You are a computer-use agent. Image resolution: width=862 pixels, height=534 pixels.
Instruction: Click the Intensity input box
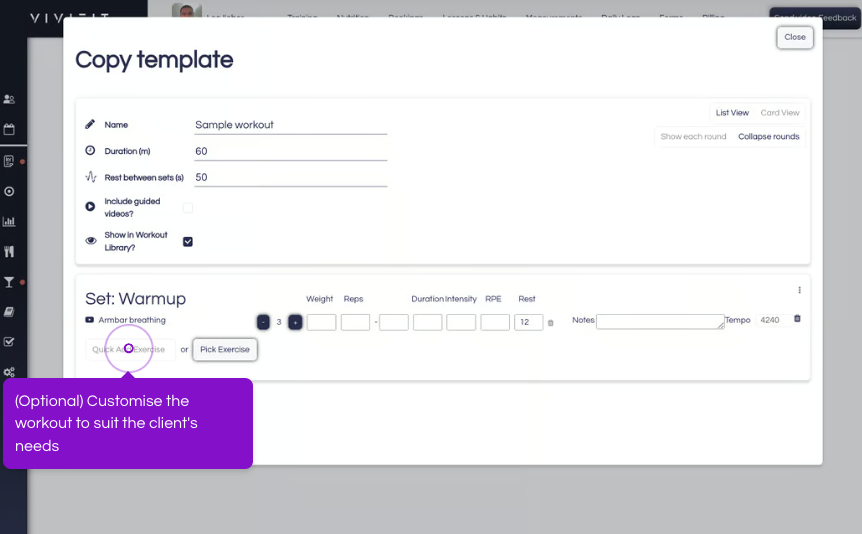click(461, 322)
